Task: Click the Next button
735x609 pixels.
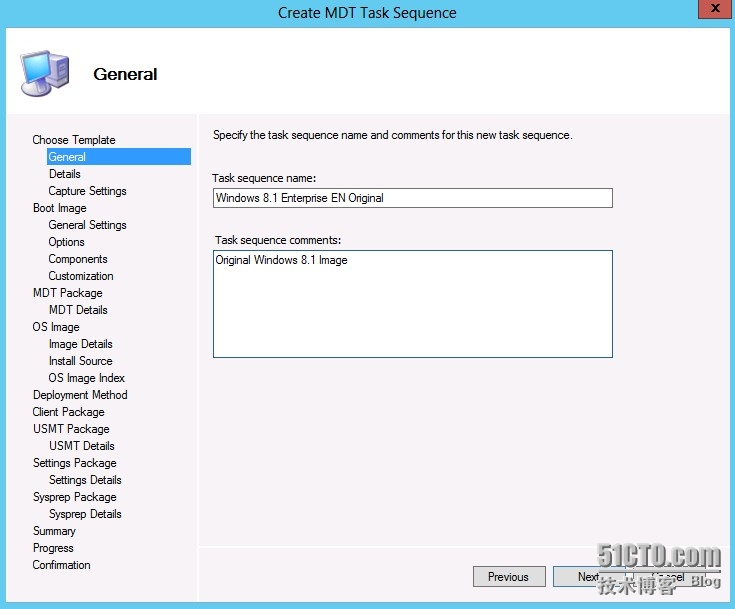Action: click(589, 577)
